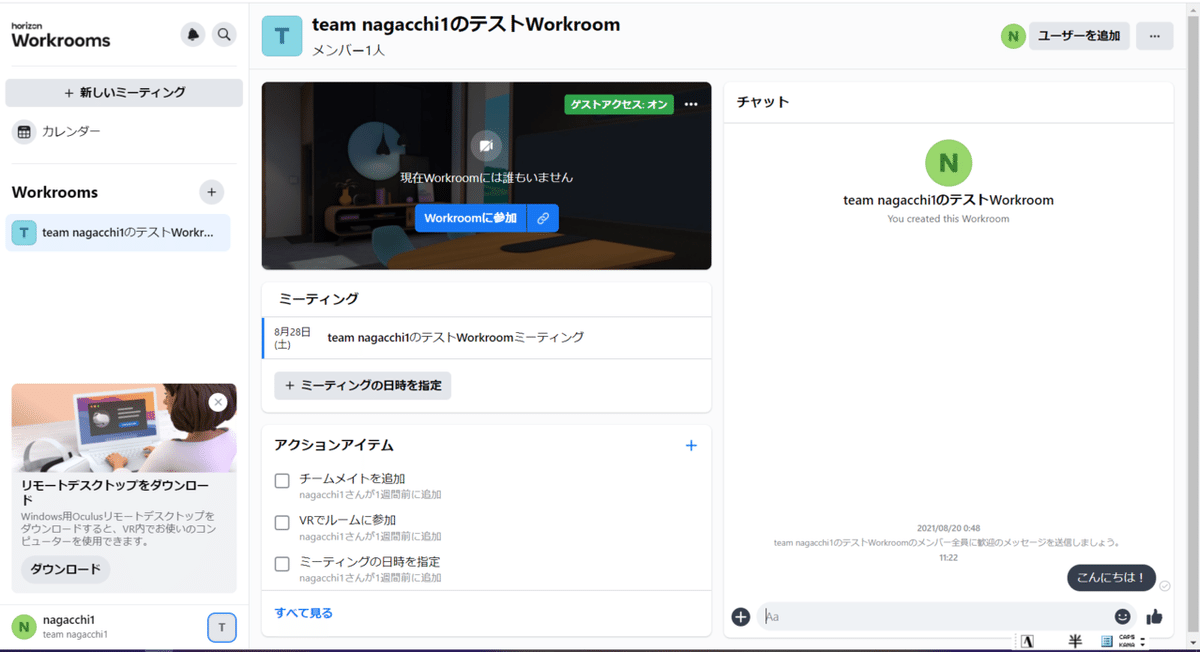Open the overflow menu beside ユーザーを追加
The width and height of the screenshot is (1200, 652).
tap(1155, 35)
